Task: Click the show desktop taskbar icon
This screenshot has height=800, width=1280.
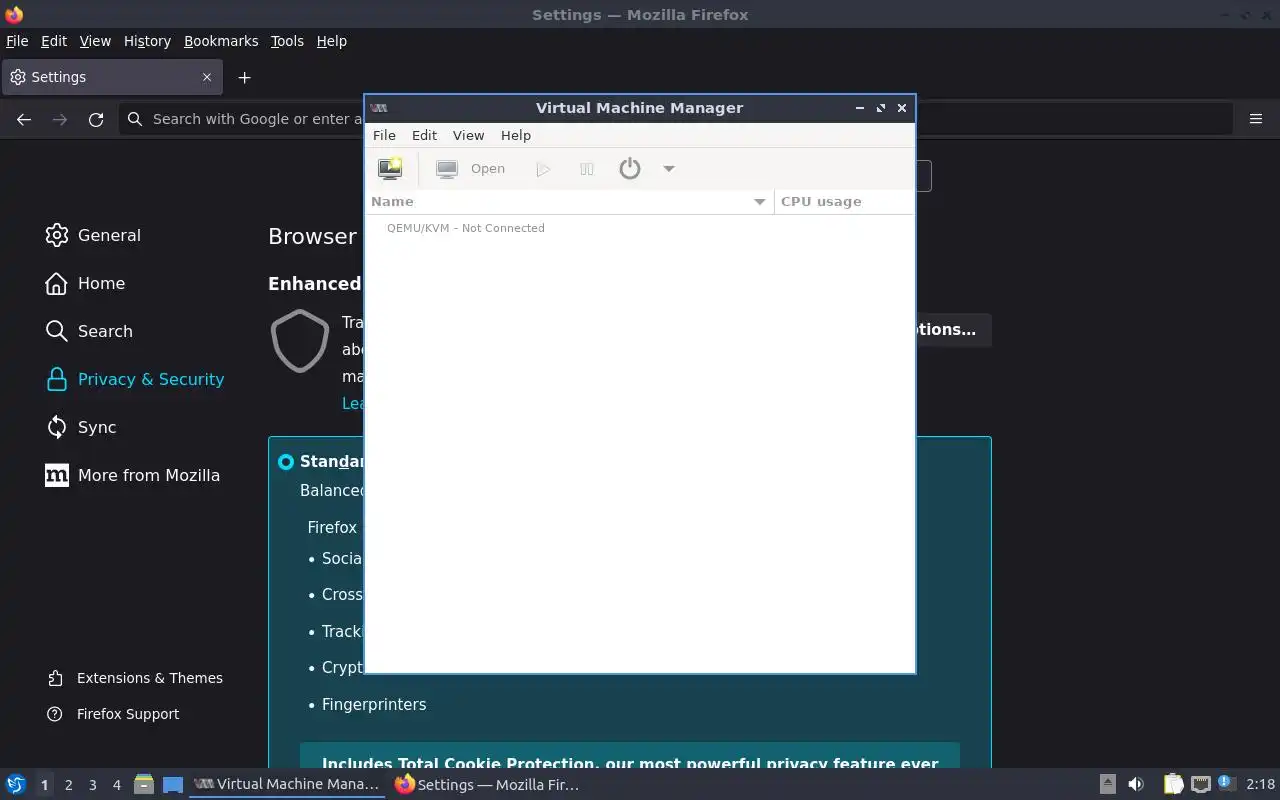Action: 173,785
